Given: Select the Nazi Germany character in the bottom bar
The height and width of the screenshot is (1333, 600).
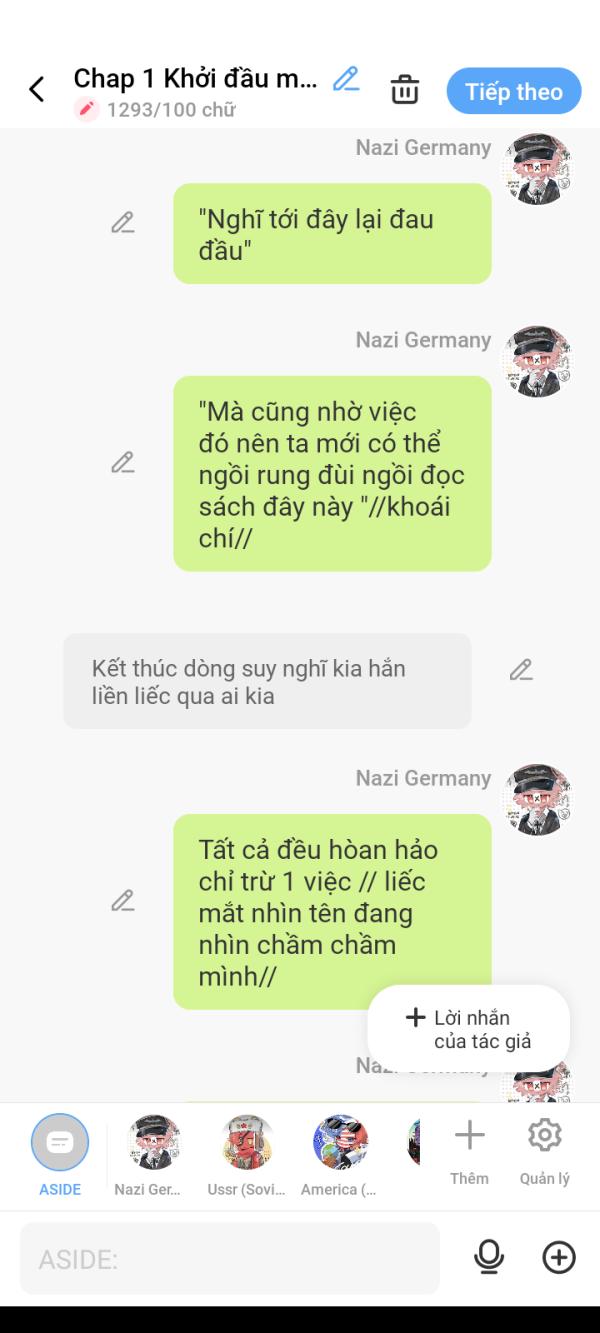Looking at the screenshot, I should coord(154,1155).
